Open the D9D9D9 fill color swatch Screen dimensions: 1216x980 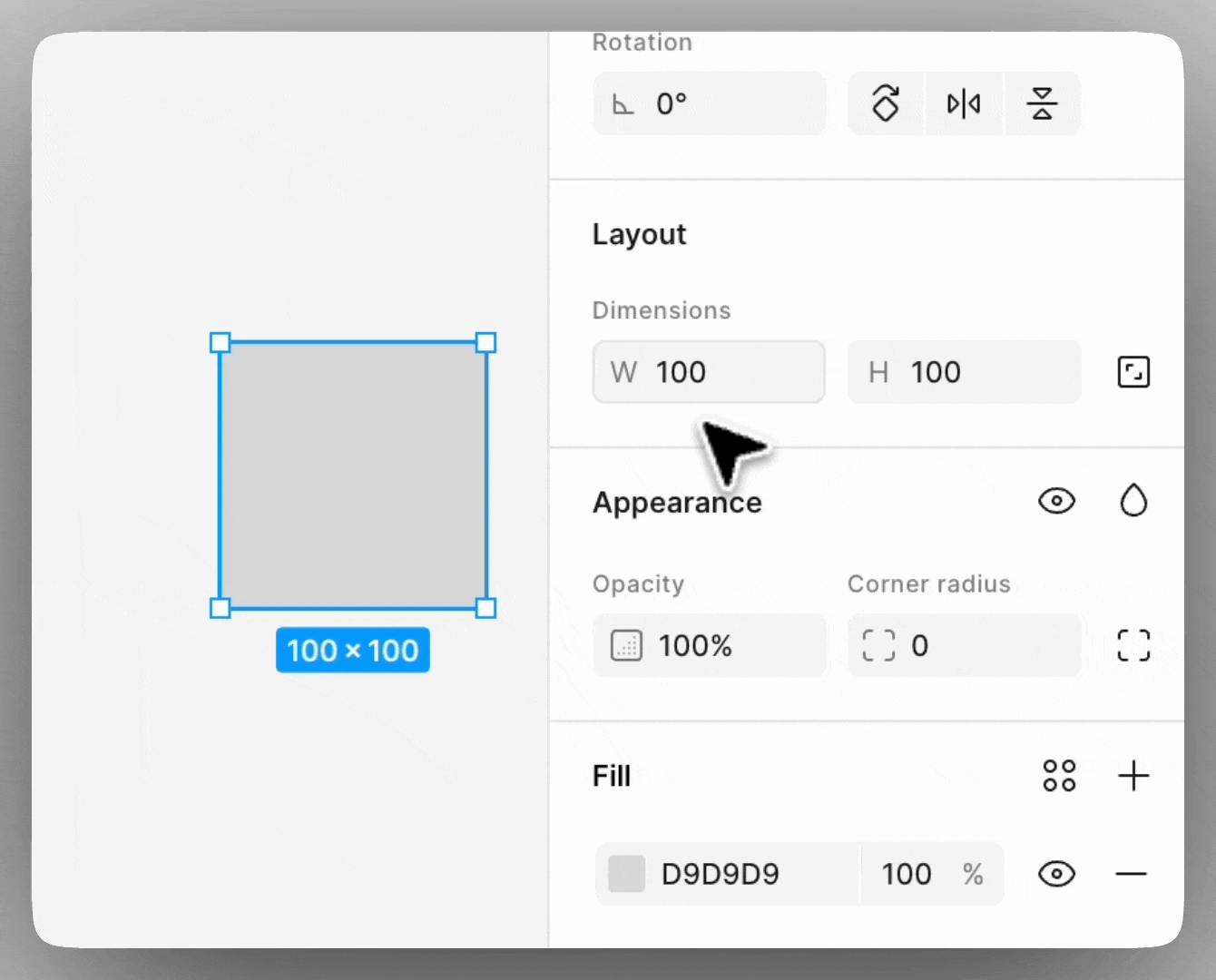(x=626, y=874)
